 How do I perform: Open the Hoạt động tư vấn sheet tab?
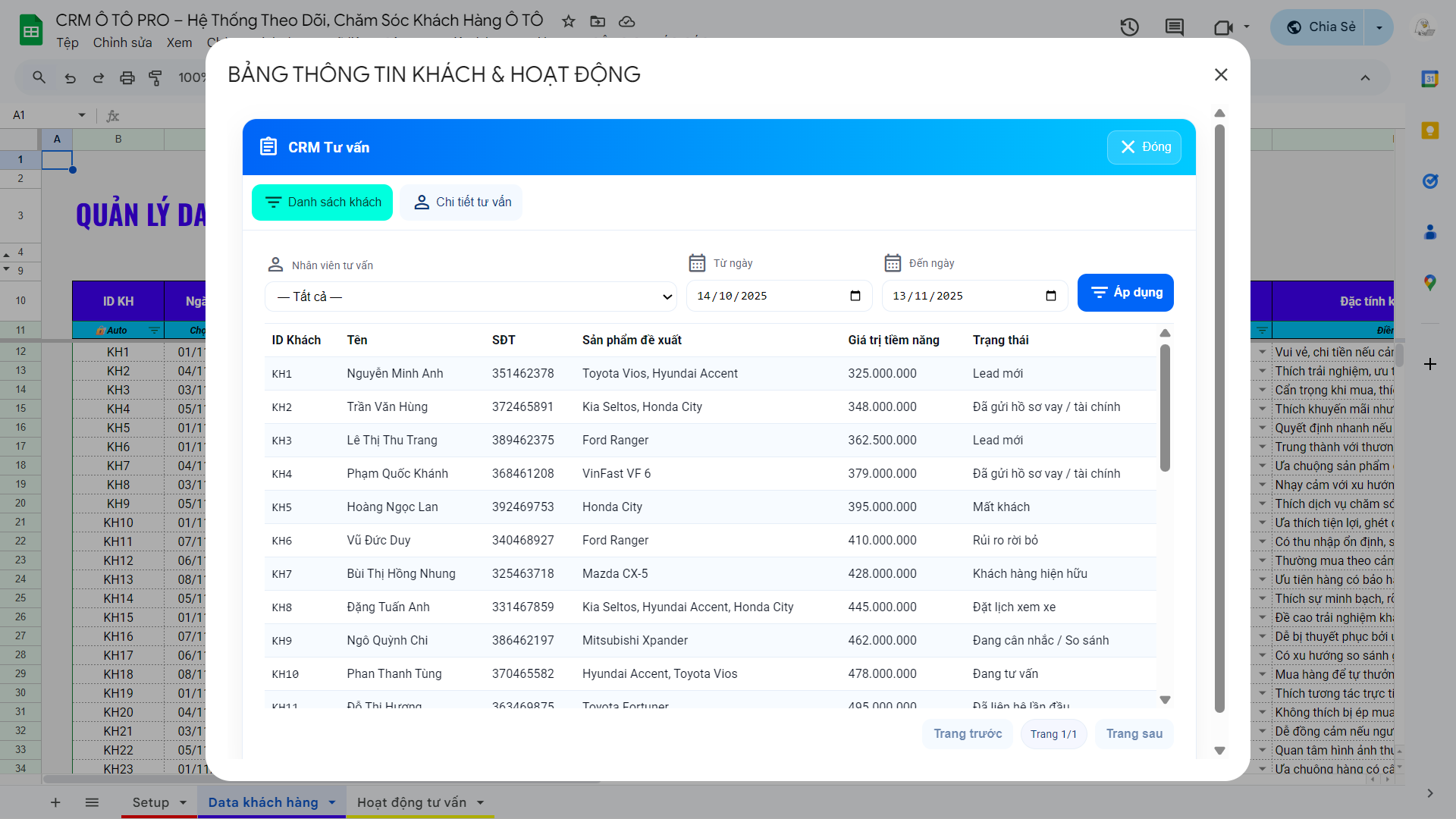411,802
